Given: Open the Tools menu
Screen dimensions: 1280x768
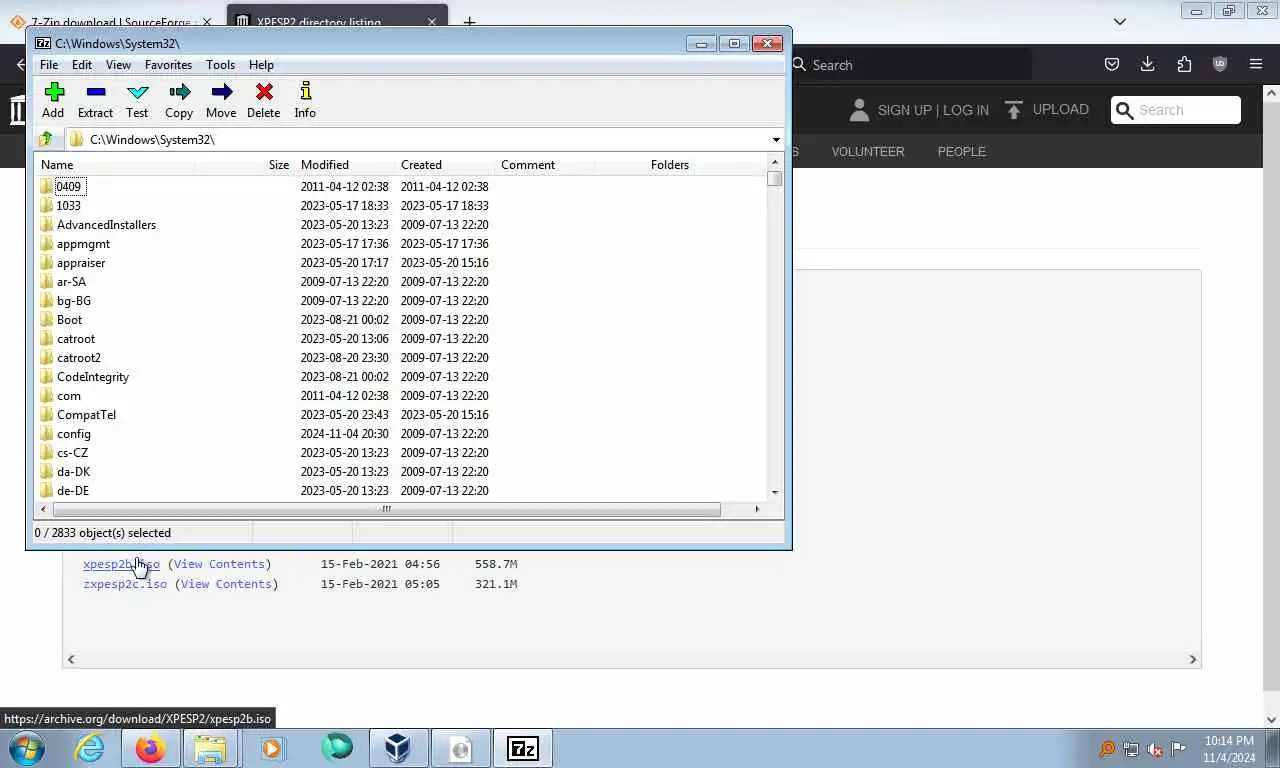Looking at the screenshot, I should coord(221,65).
